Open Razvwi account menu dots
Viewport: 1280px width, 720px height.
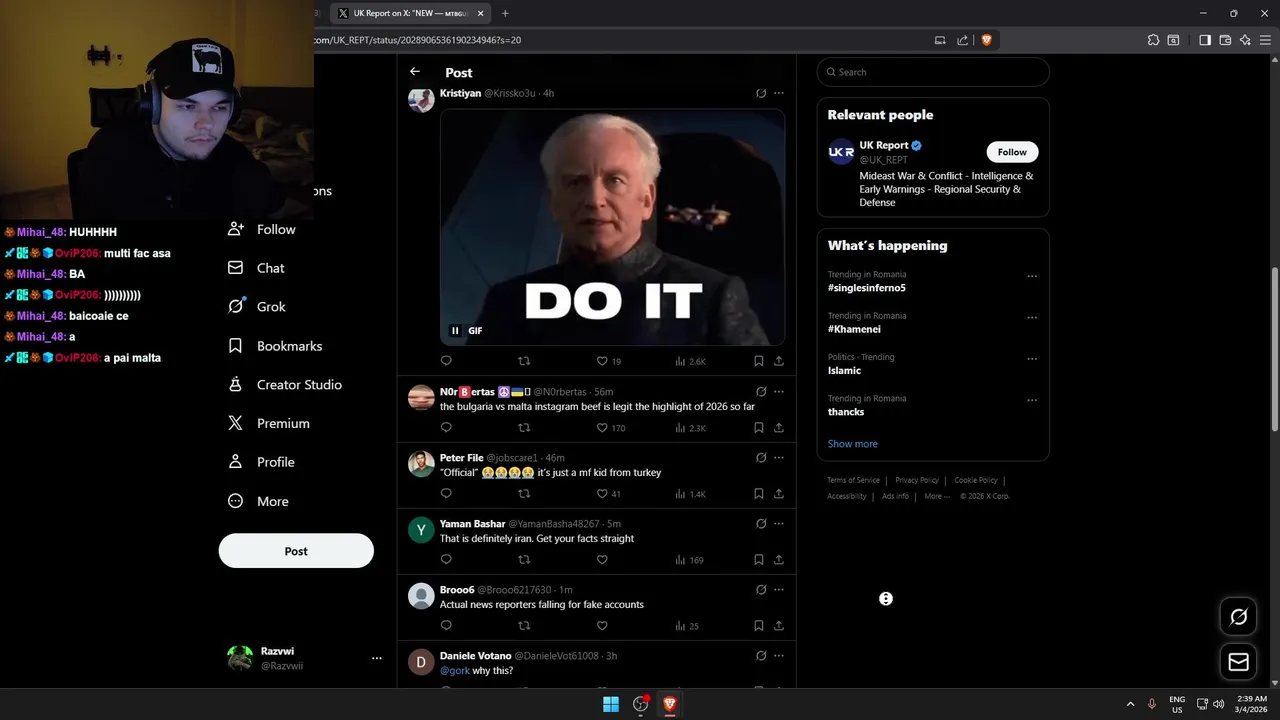[377, 658]
